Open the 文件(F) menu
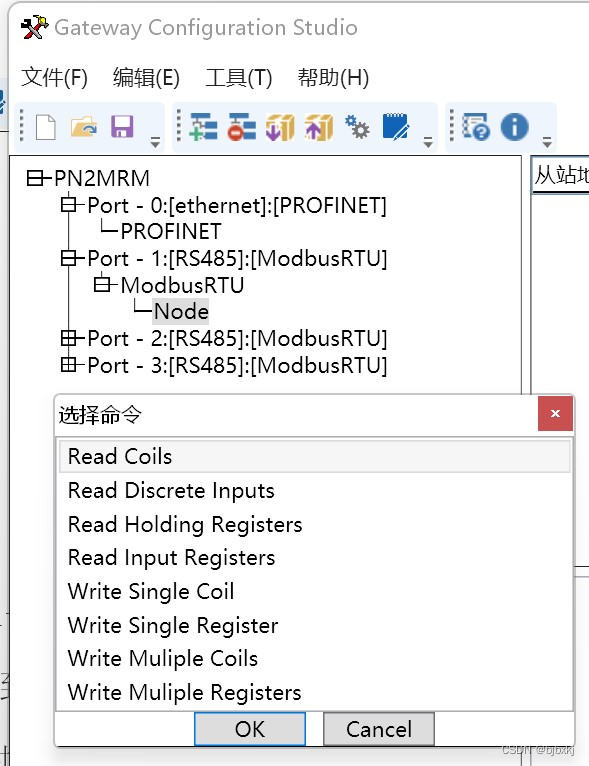 (54, 78)
